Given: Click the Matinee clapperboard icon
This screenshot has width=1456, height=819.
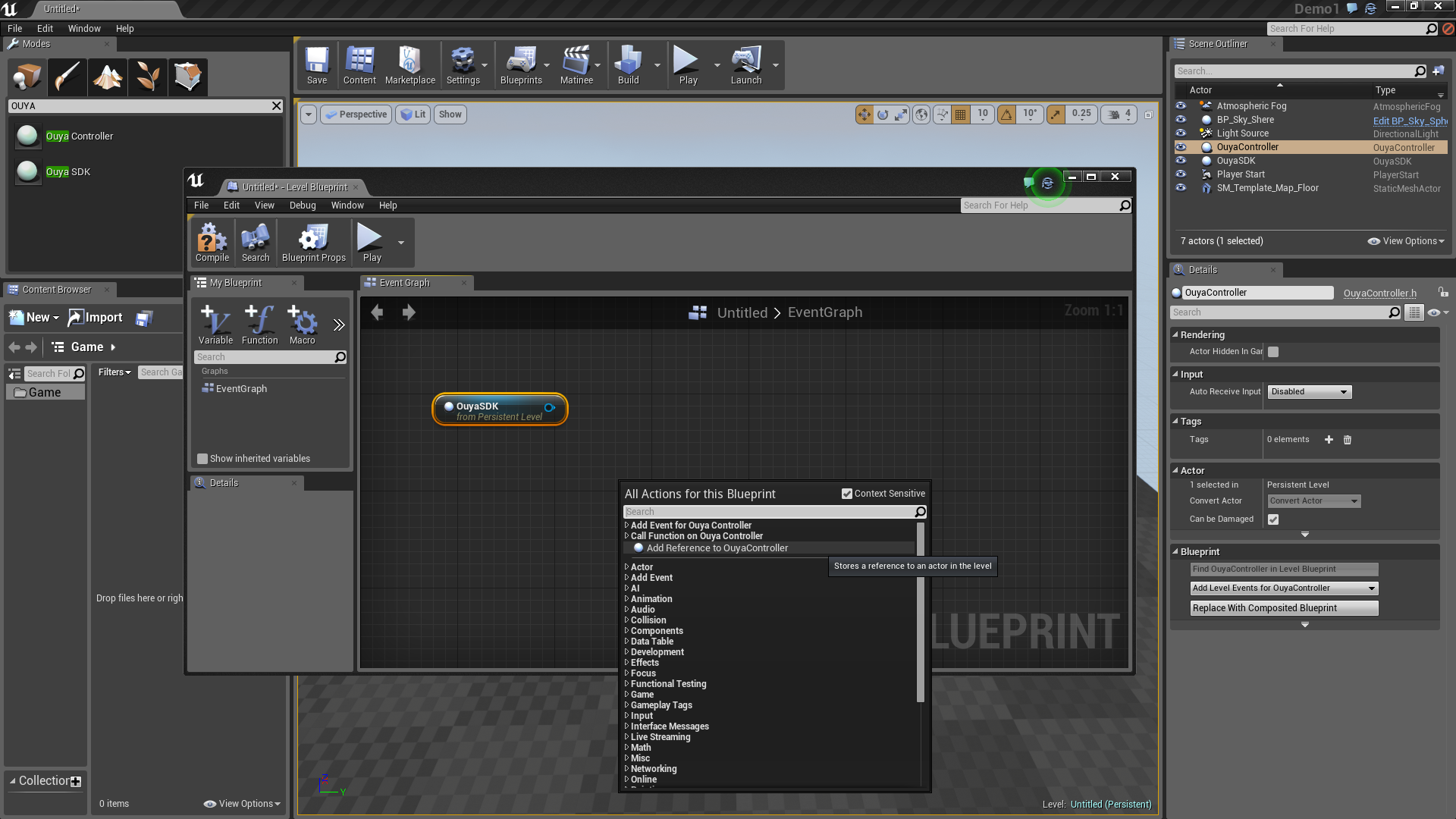Looking at the screenshot, I should (576, 61).
